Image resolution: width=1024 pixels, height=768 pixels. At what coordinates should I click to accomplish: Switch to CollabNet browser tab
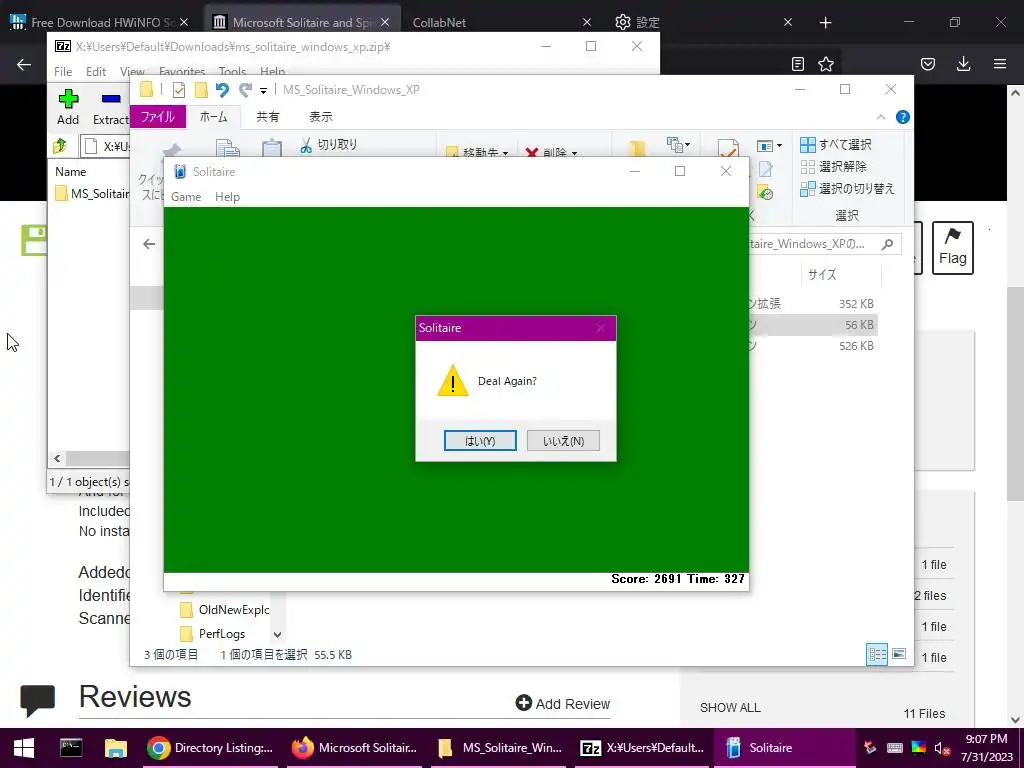(x=439, y=22)
